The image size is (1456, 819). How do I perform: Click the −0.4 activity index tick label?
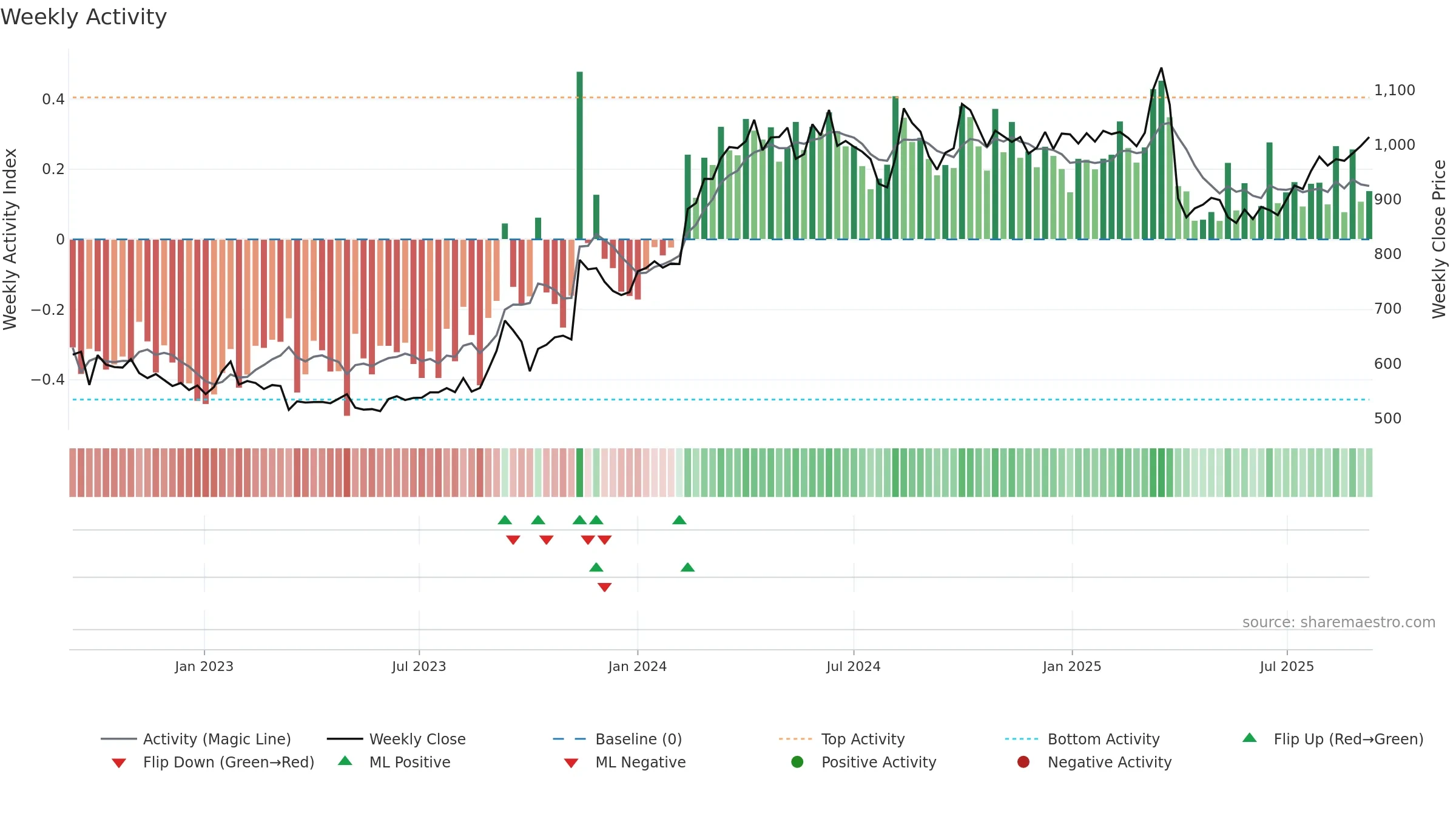click(48, 379)
